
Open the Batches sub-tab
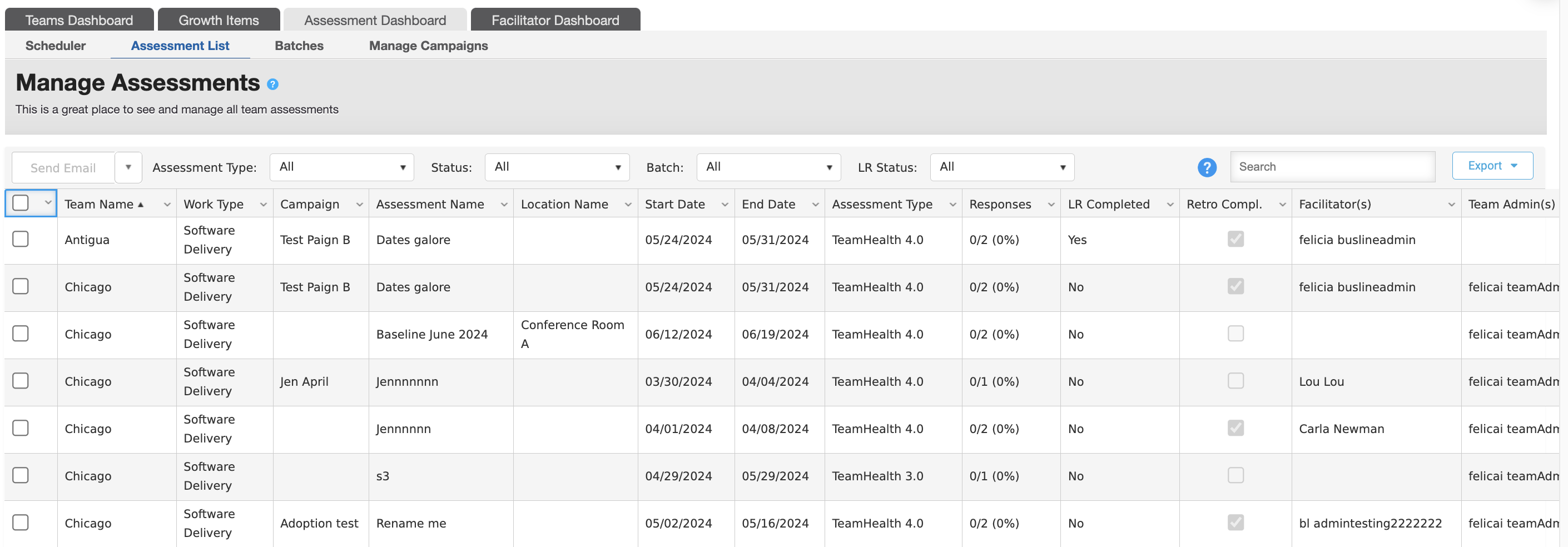[x=299, y=46]
